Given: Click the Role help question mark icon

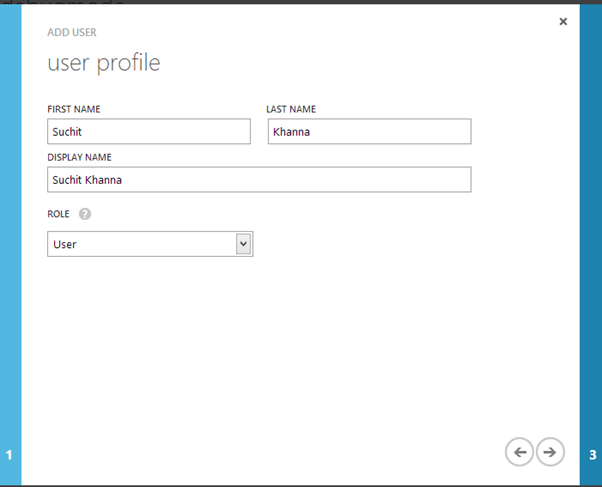Looking at the screenshot, I should click(85, 214).
